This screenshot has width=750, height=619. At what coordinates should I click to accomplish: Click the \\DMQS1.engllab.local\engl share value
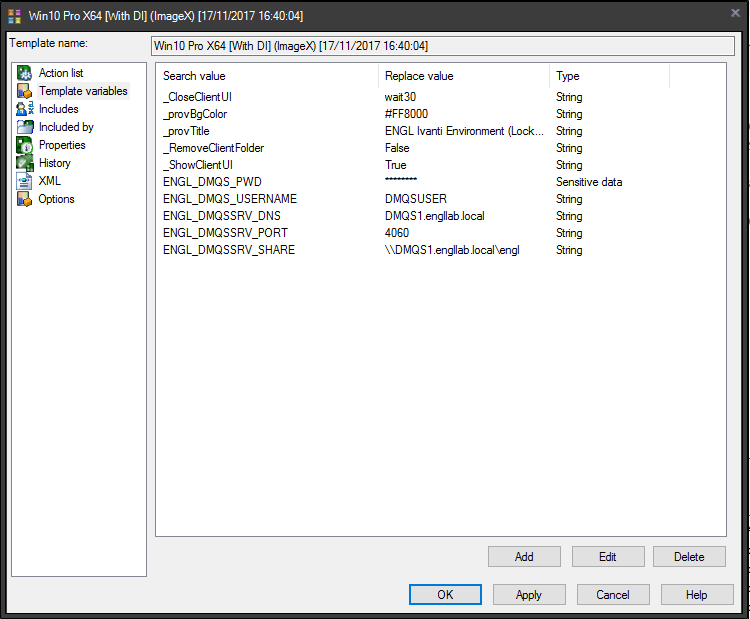click(452, 250)
